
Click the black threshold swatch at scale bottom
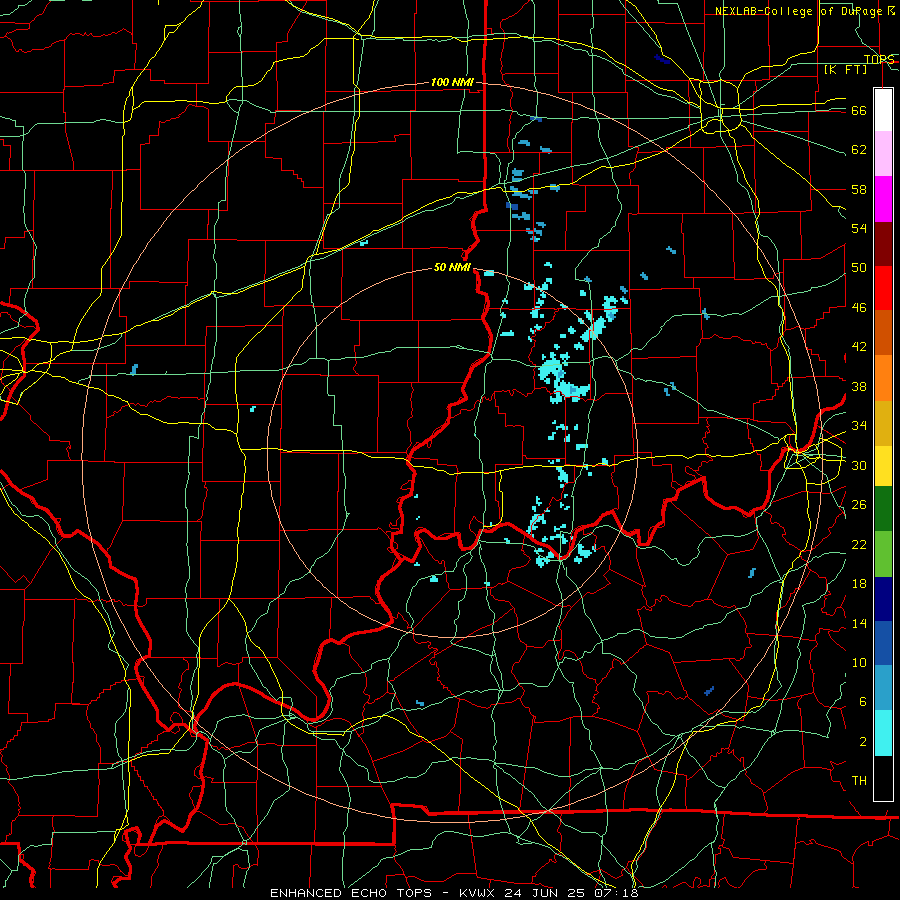tap(883, 778)
